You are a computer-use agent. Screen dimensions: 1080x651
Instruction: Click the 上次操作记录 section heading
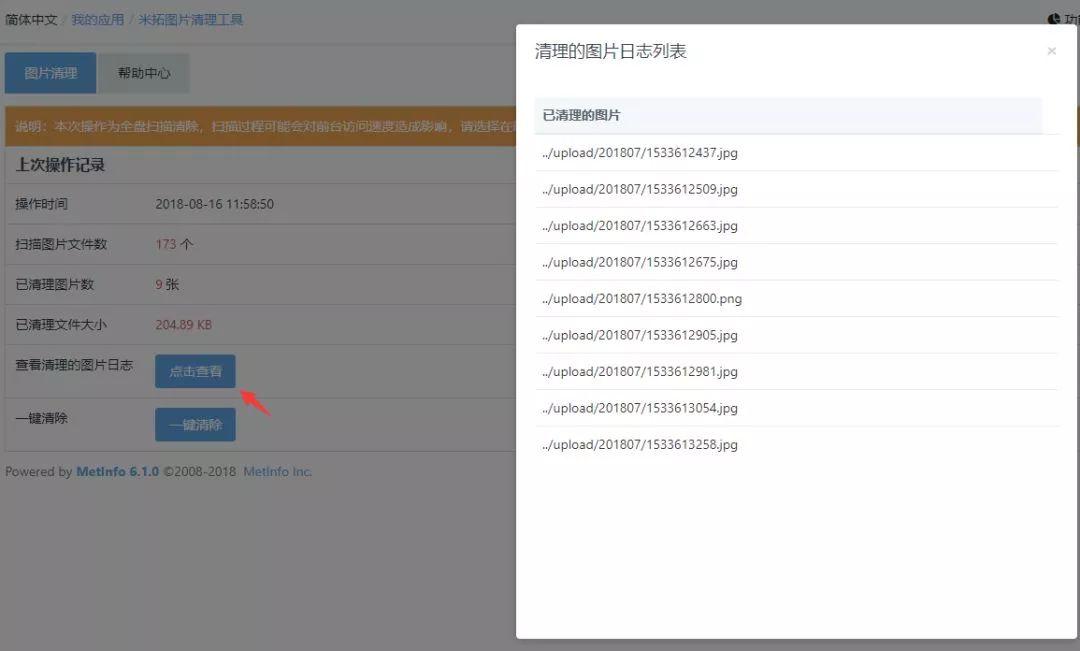point(60,164)
